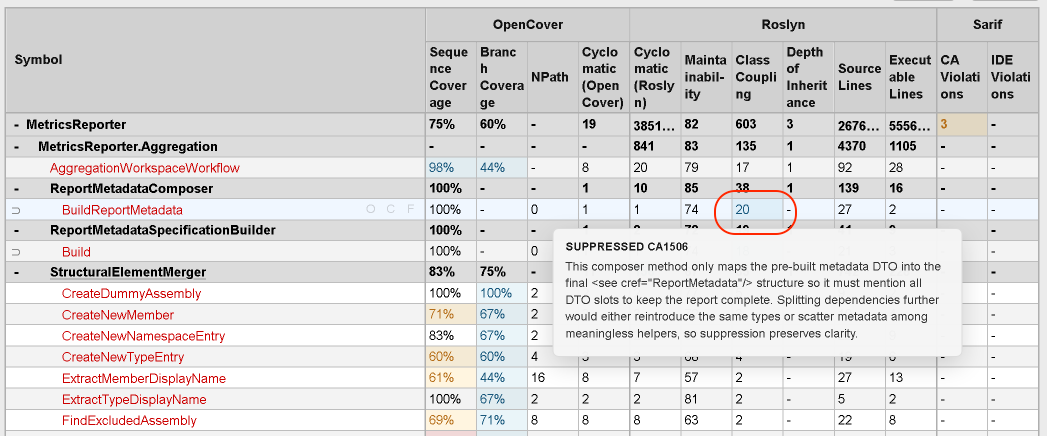The height and width of the screenshot is (436, 1047).
Task: Select the BuildReportMetadata member
Action: 122,210
